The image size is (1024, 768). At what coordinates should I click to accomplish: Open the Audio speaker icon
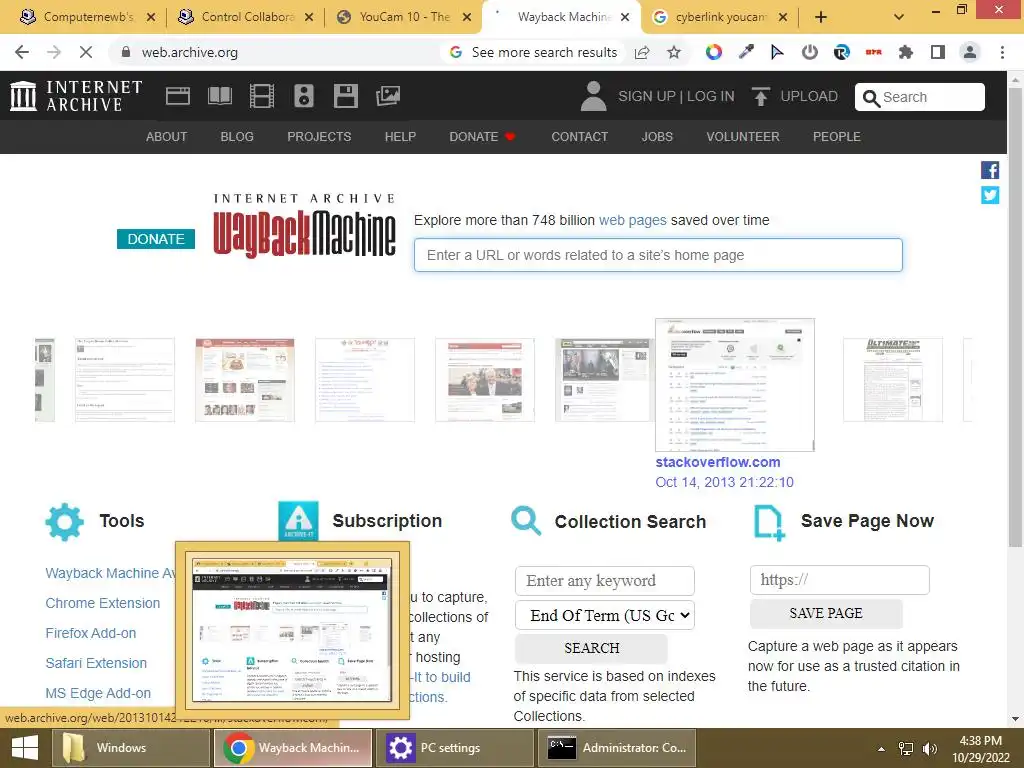coord(304,96)
